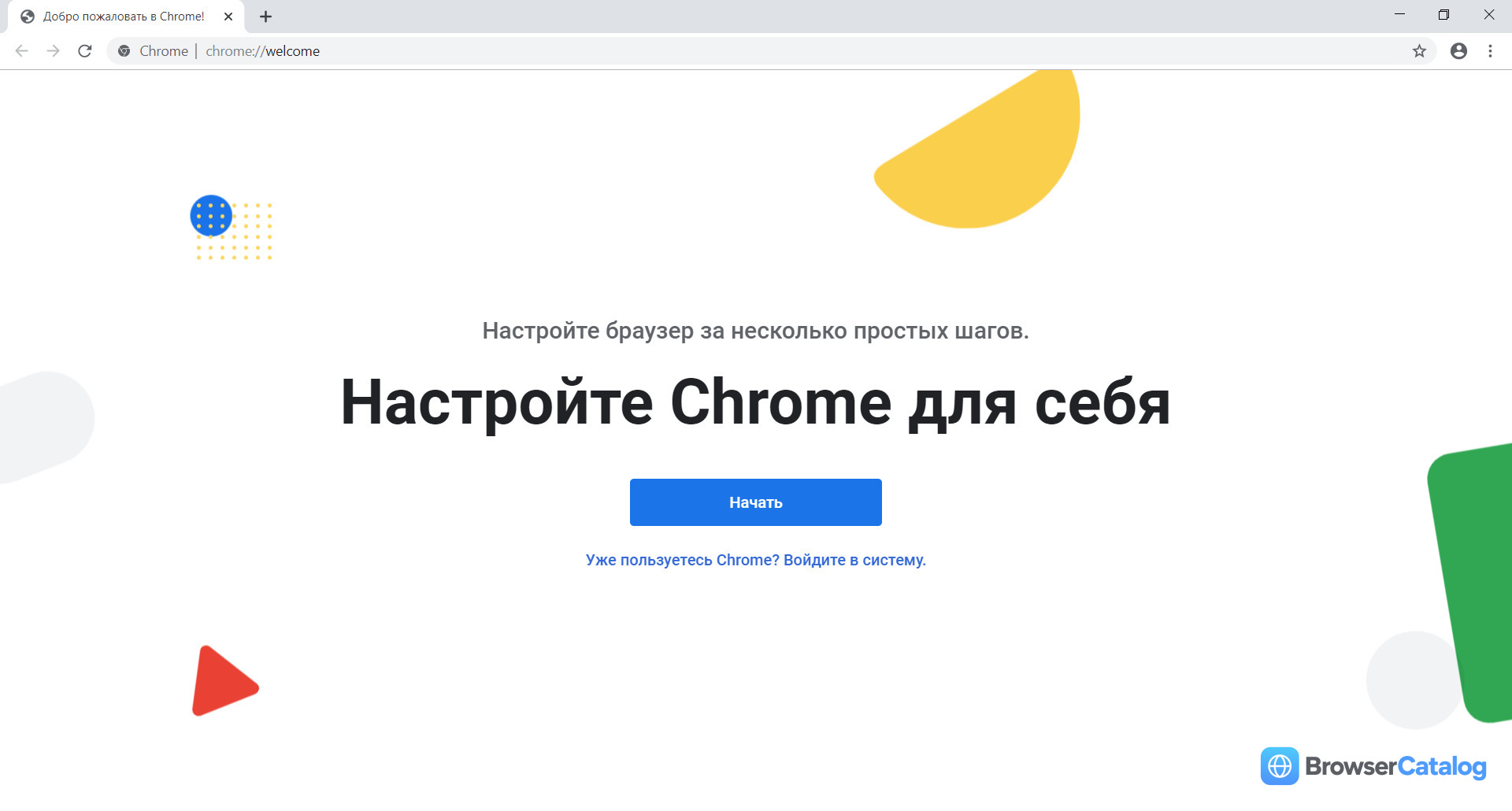
Task: Click the BrowserCatalog globe logo icon
Action: click(1280, 766)
